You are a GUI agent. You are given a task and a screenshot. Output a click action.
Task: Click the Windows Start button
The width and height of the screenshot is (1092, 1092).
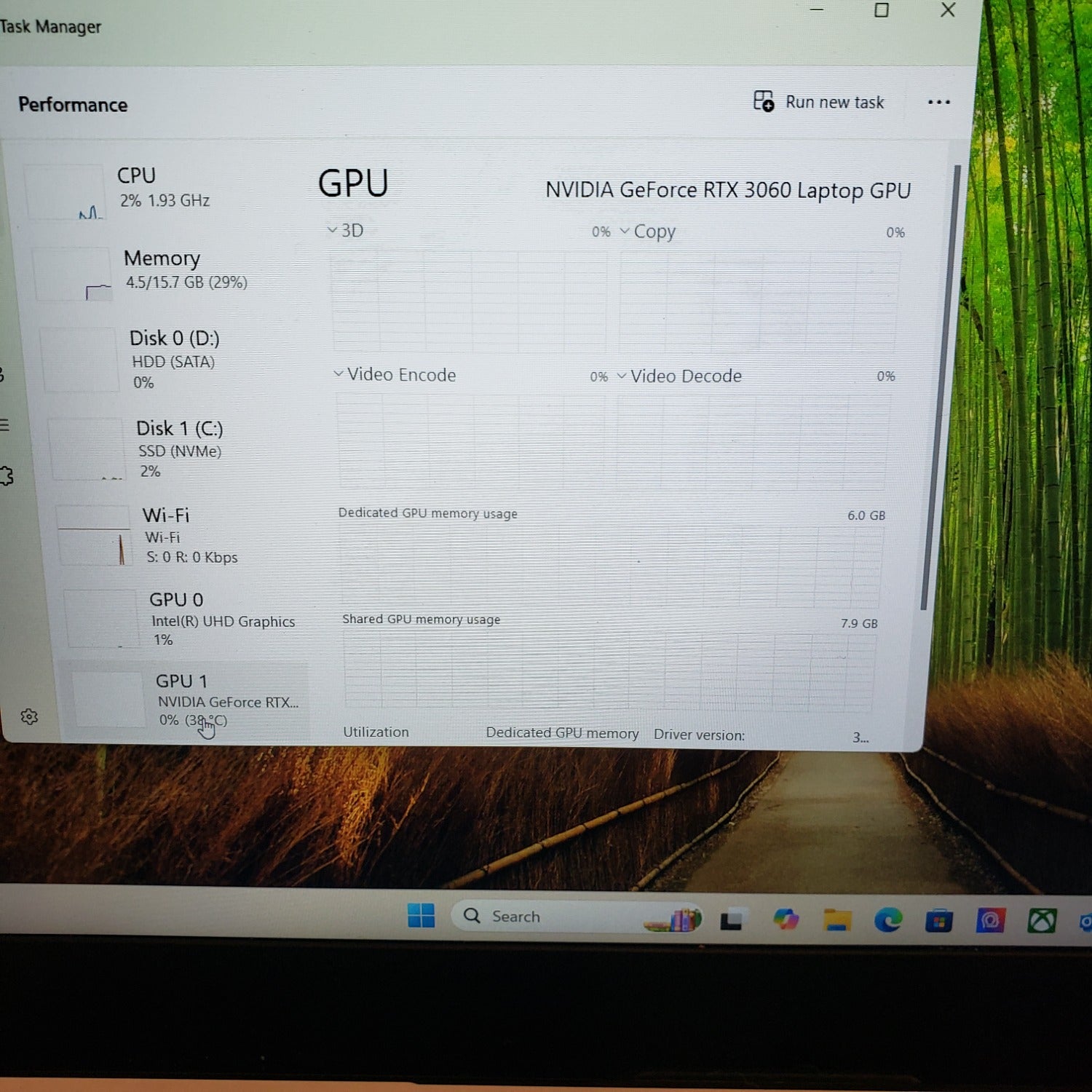click(421, 915)
